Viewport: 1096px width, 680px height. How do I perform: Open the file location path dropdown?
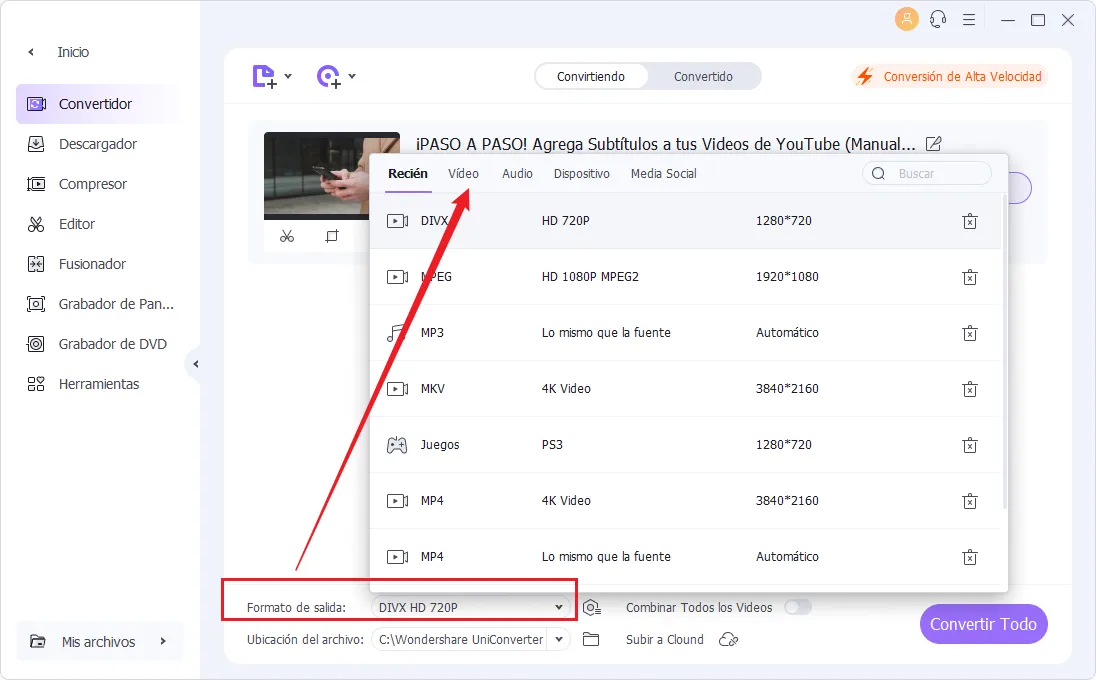559,639
